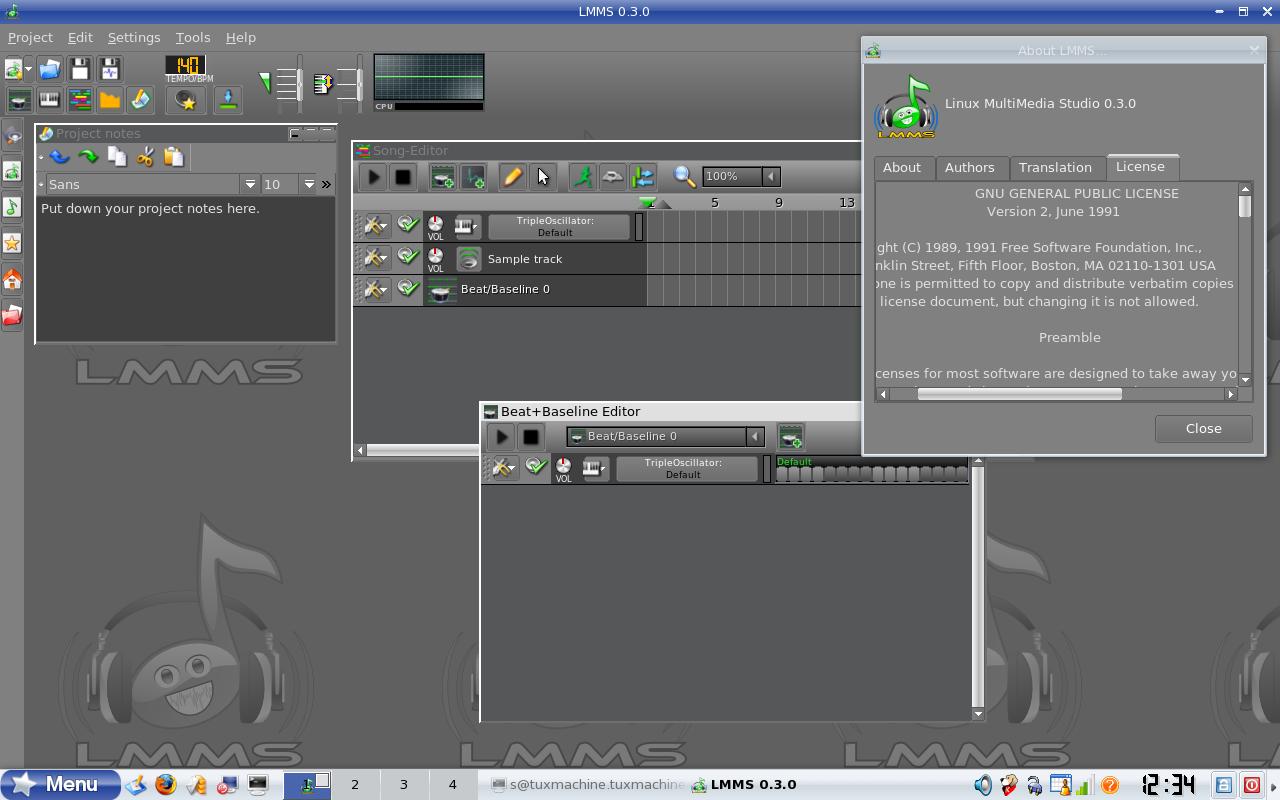Click the scissors cut icon in Project notes
Viewport: 1280px width, 800px height.
[x=145, y=157]
